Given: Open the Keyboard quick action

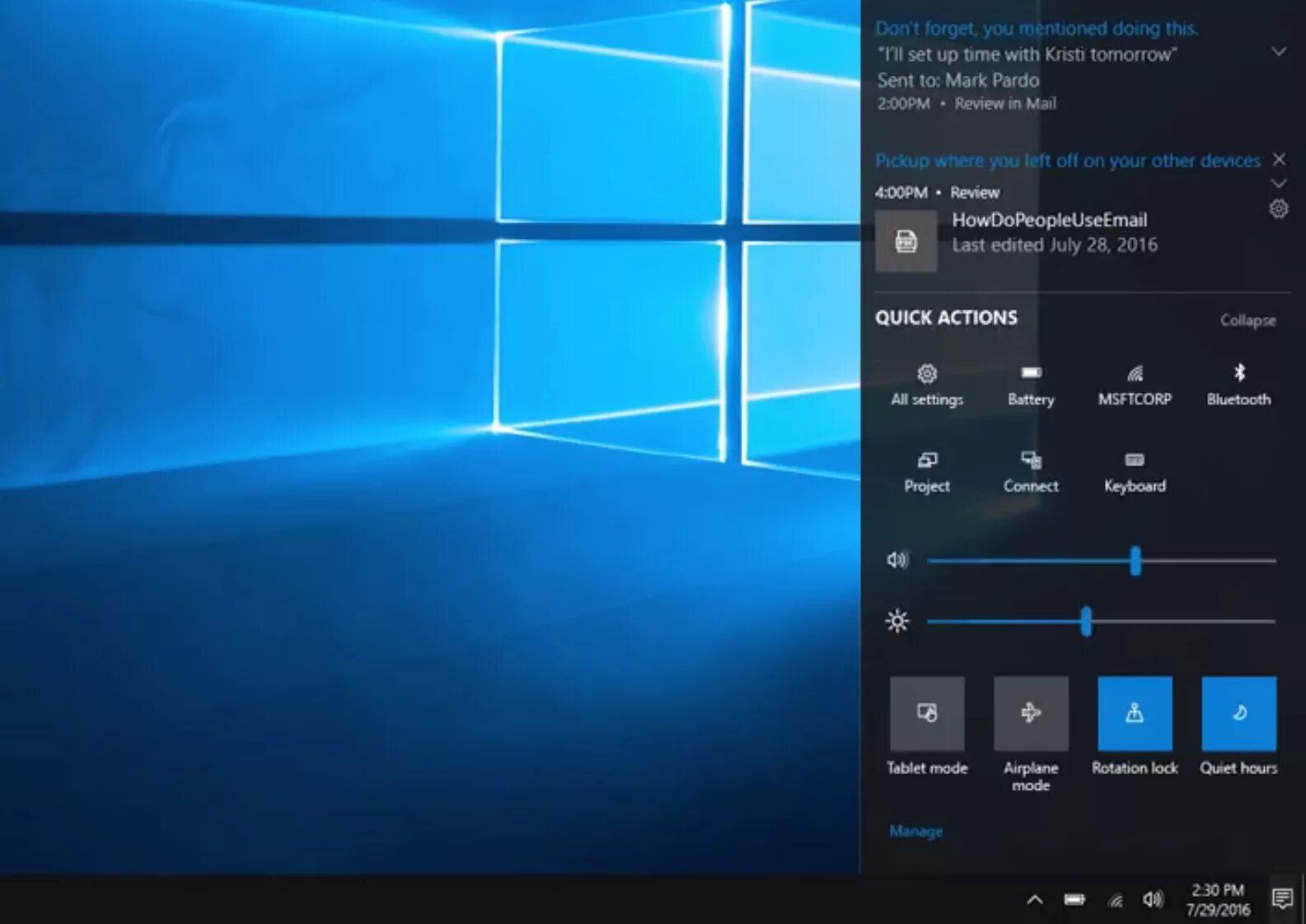Looking at the screenshot, I should click(1135, 473).
